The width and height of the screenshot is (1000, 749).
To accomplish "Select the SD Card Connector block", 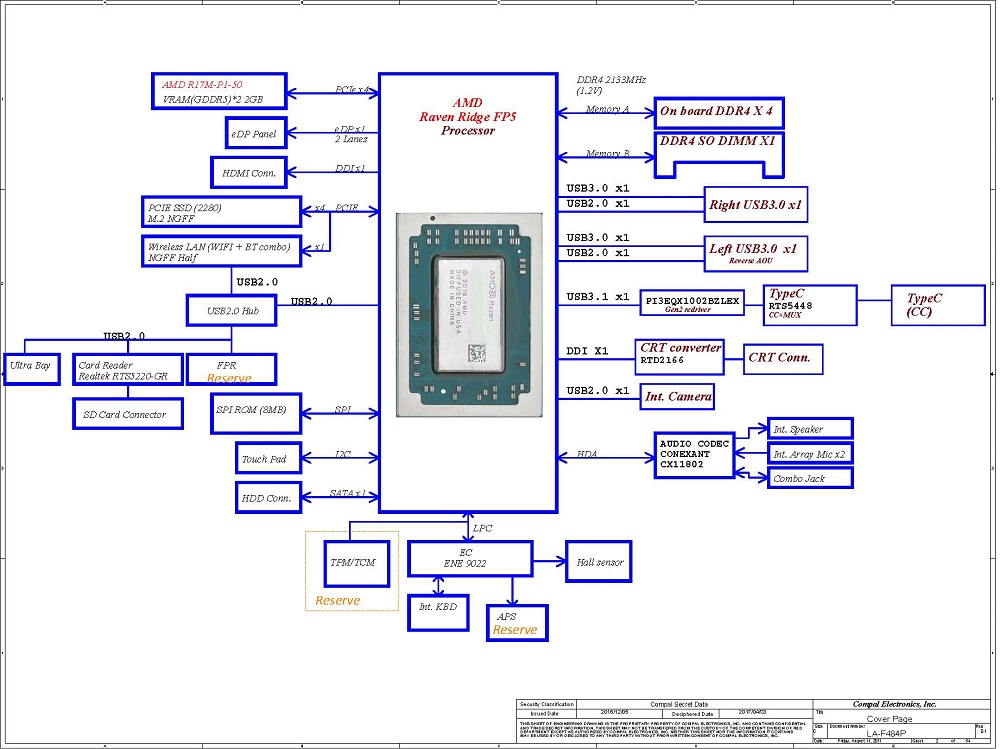I will (128, 413).
